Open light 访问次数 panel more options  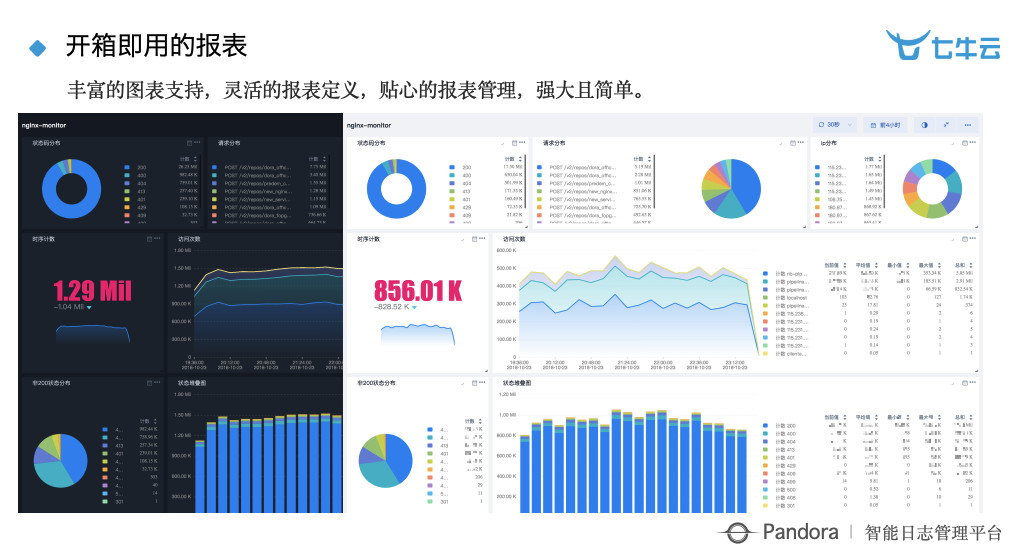(973, 239)
